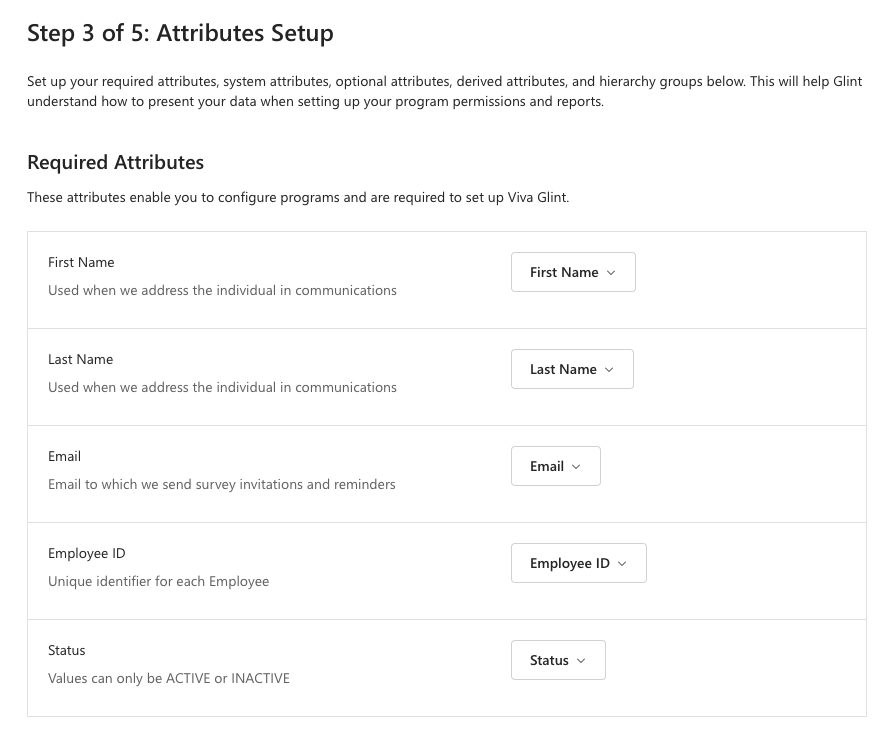Select the Employee ID attribute label
Viewport: 895px width, 739px height.
(x=87, y=552)
